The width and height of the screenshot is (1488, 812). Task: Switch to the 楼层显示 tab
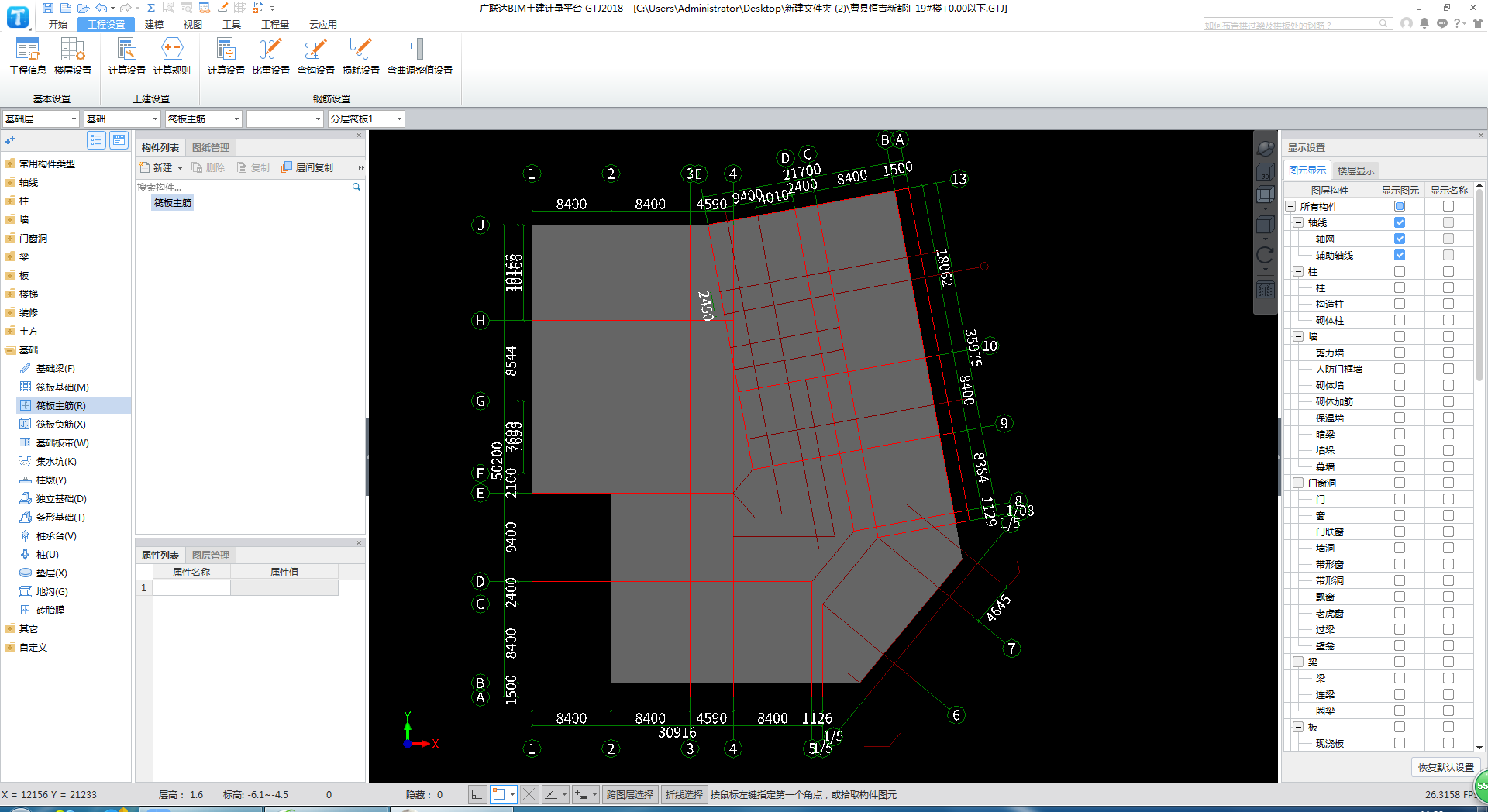pyautogui.click(x=1355, y=170)
